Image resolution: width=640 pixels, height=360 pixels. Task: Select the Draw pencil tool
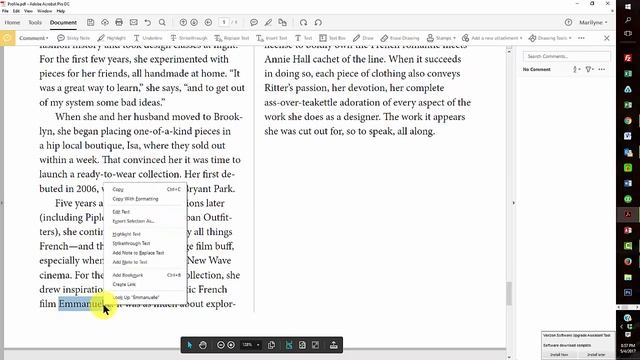point(363,38)
